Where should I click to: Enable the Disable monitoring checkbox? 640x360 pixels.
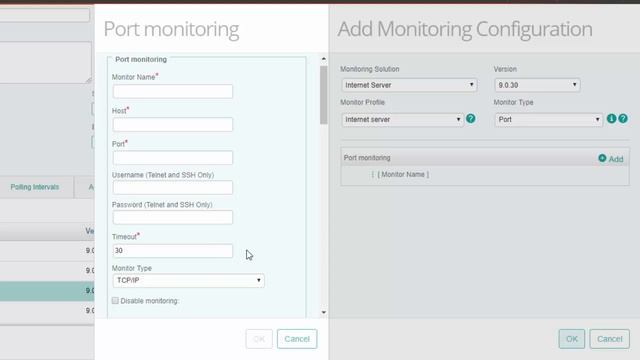(115, 300)
